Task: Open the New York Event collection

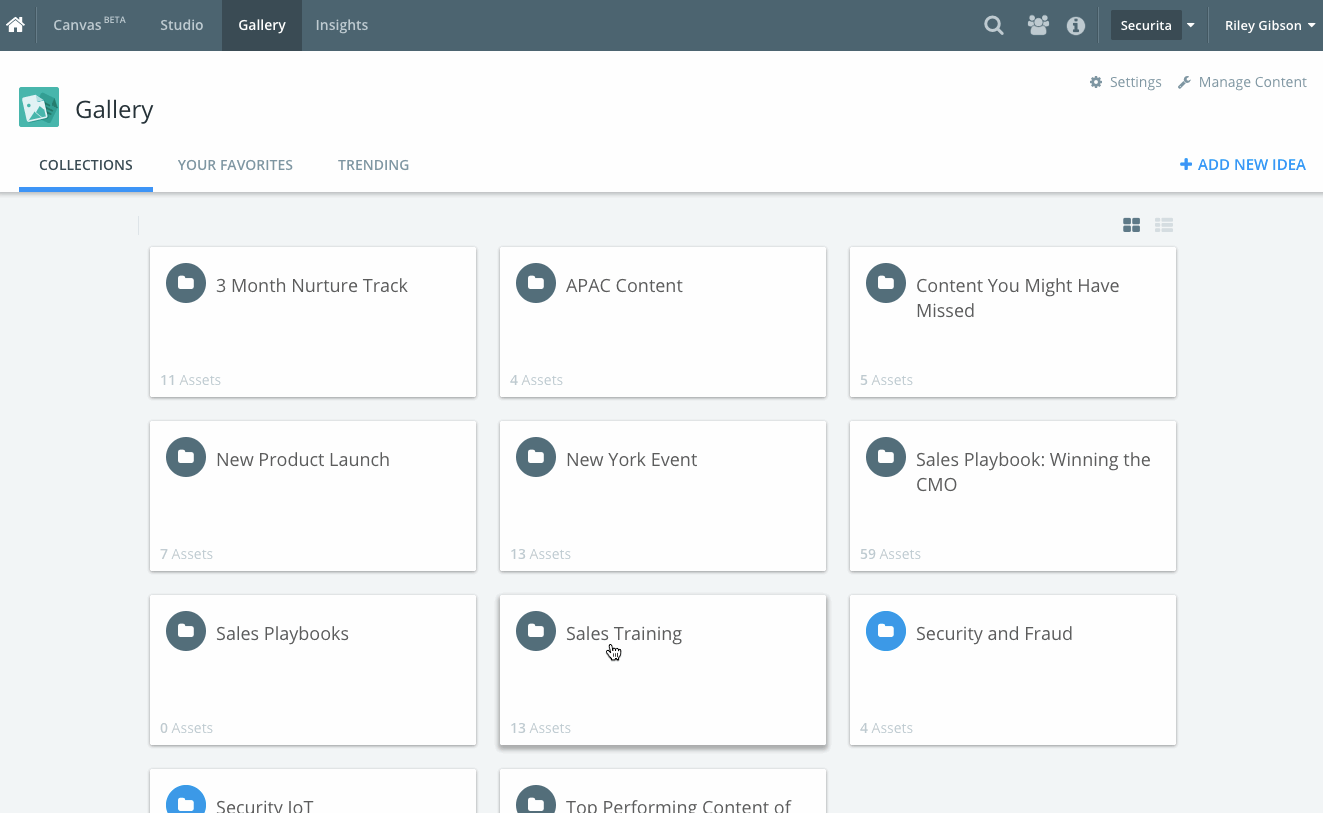Action: pos(662,495)
